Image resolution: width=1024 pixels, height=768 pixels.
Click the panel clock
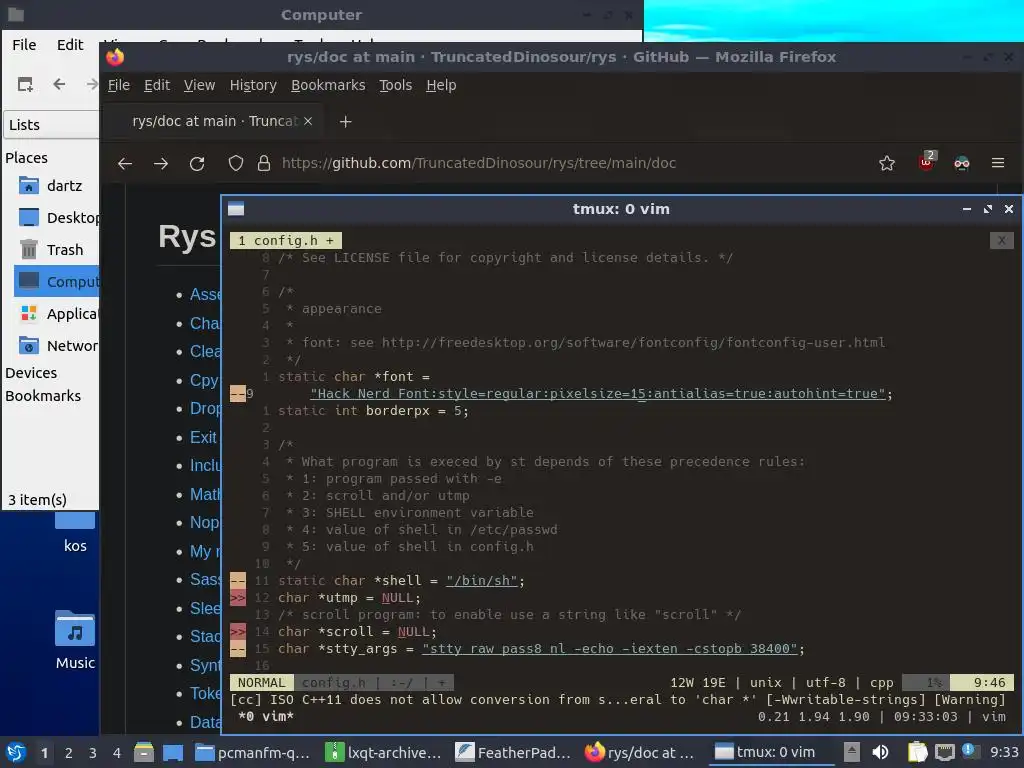[x=1004, y=753]
